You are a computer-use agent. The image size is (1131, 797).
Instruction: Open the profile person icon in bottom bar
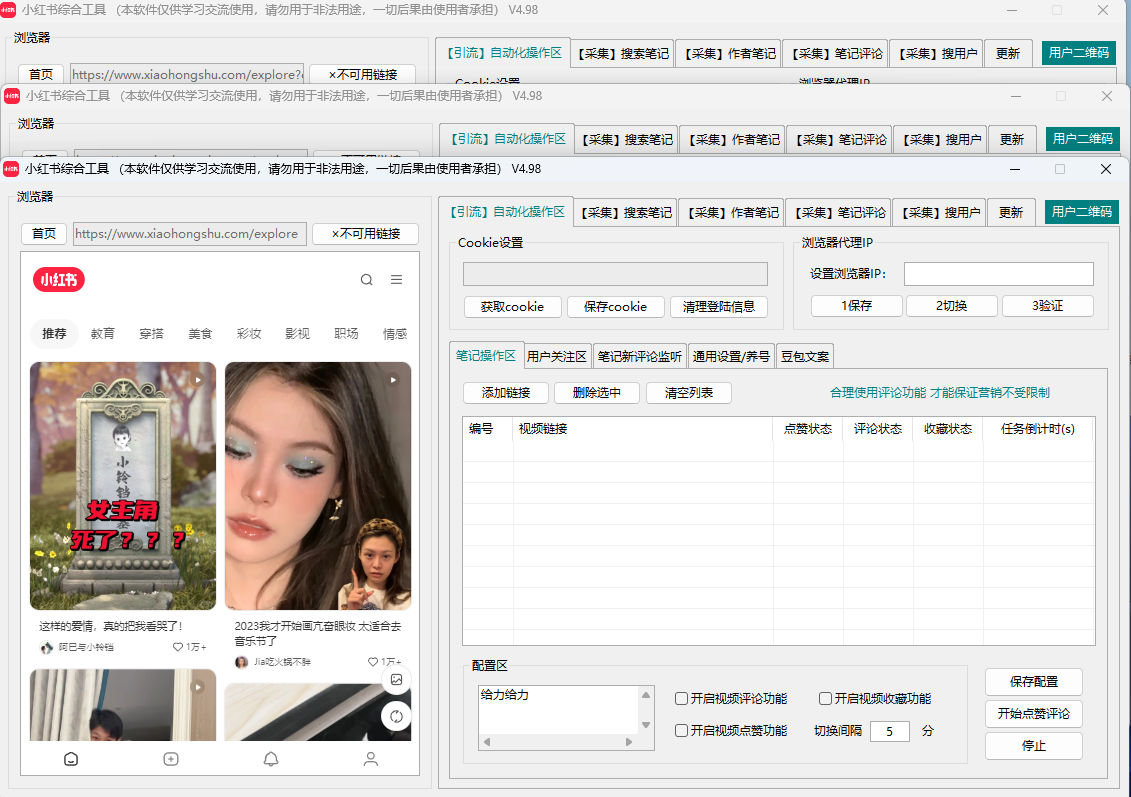371,759
